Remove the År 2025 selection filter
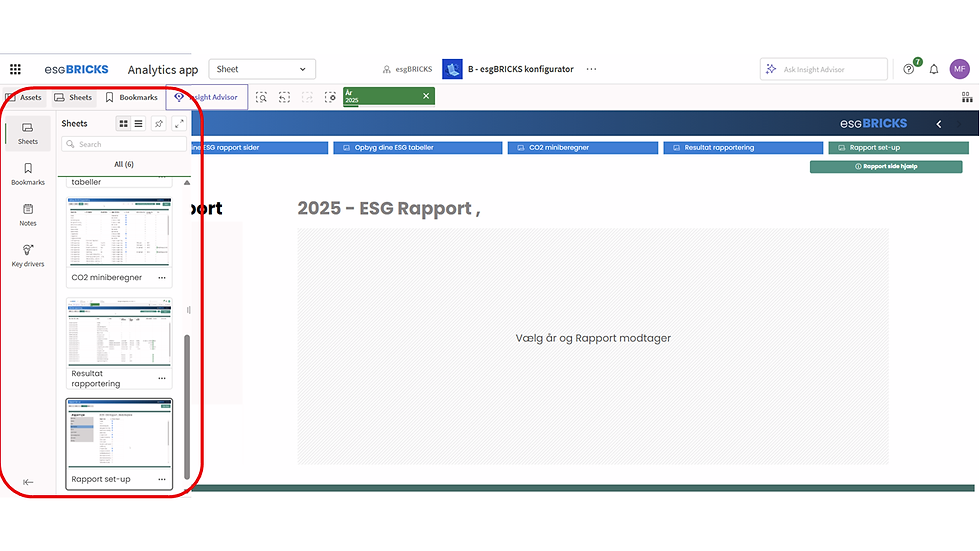The image size is (980, 551). (x=426, y=96)
